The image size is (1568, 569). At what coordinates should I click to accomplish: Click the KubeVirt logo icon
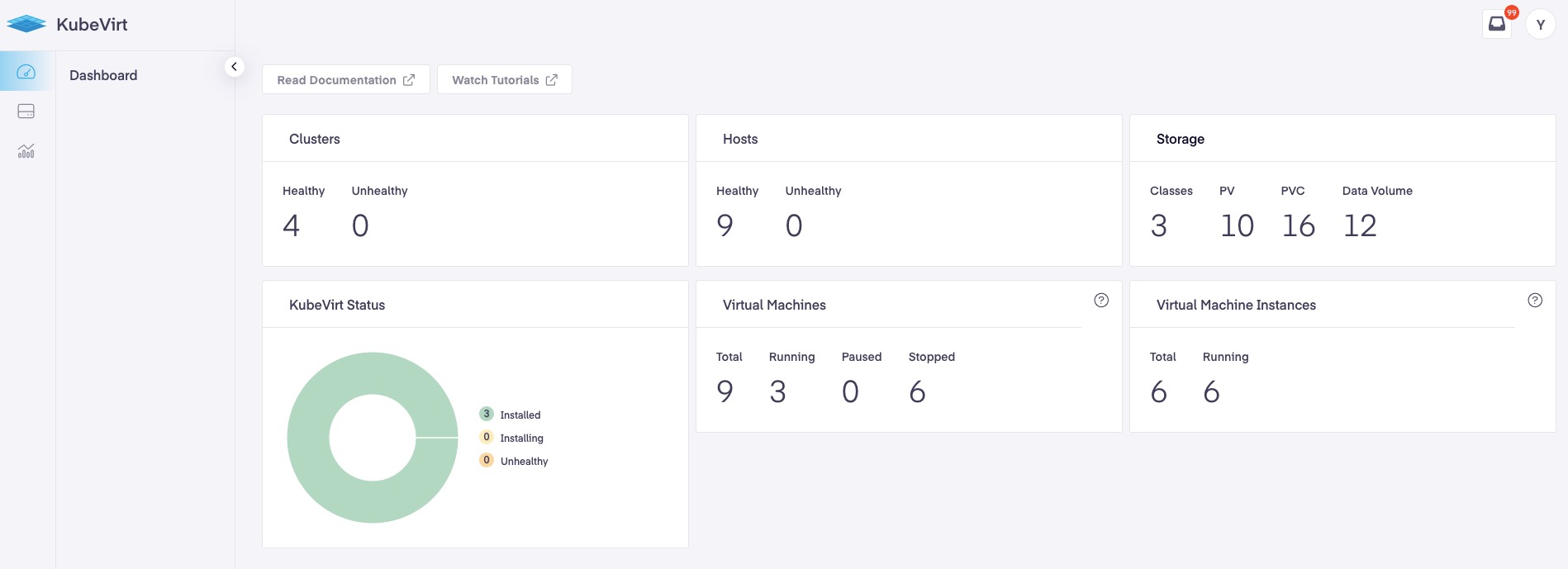coord(26,24)
